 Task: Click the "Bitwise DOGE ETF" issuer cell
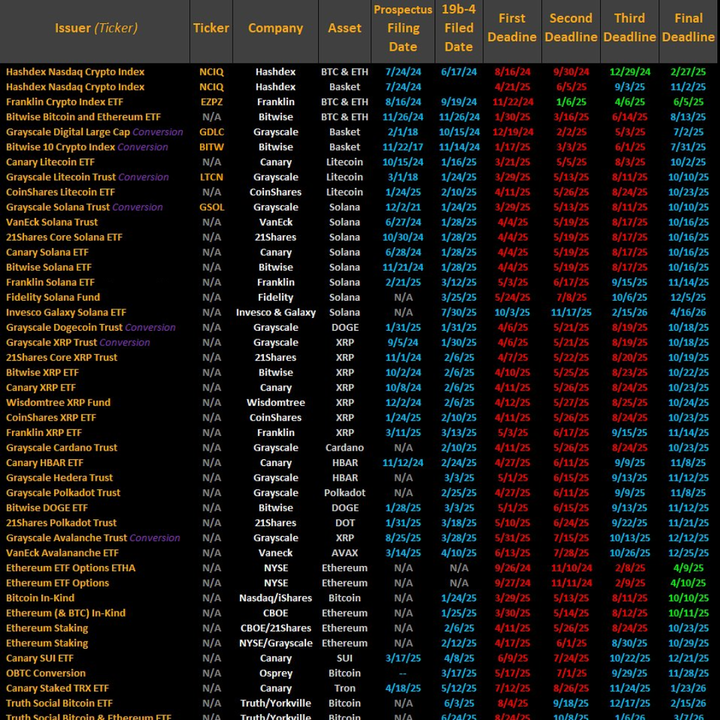47,508
